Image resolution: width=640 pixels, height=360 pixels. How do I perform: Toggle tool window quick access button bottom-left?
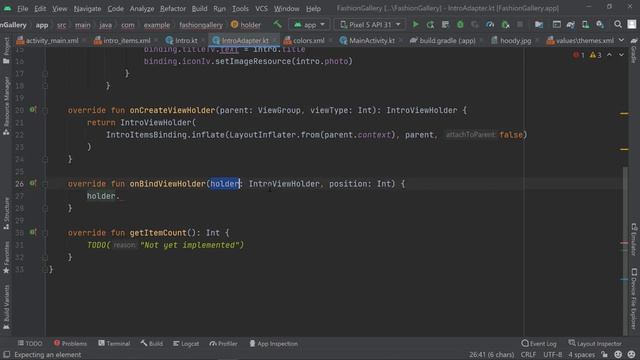[7, 355]
